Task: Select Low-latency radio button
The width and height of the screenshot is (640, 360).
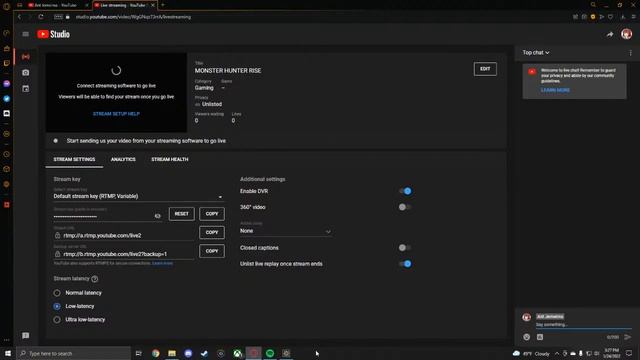Action: coord(57,307)
